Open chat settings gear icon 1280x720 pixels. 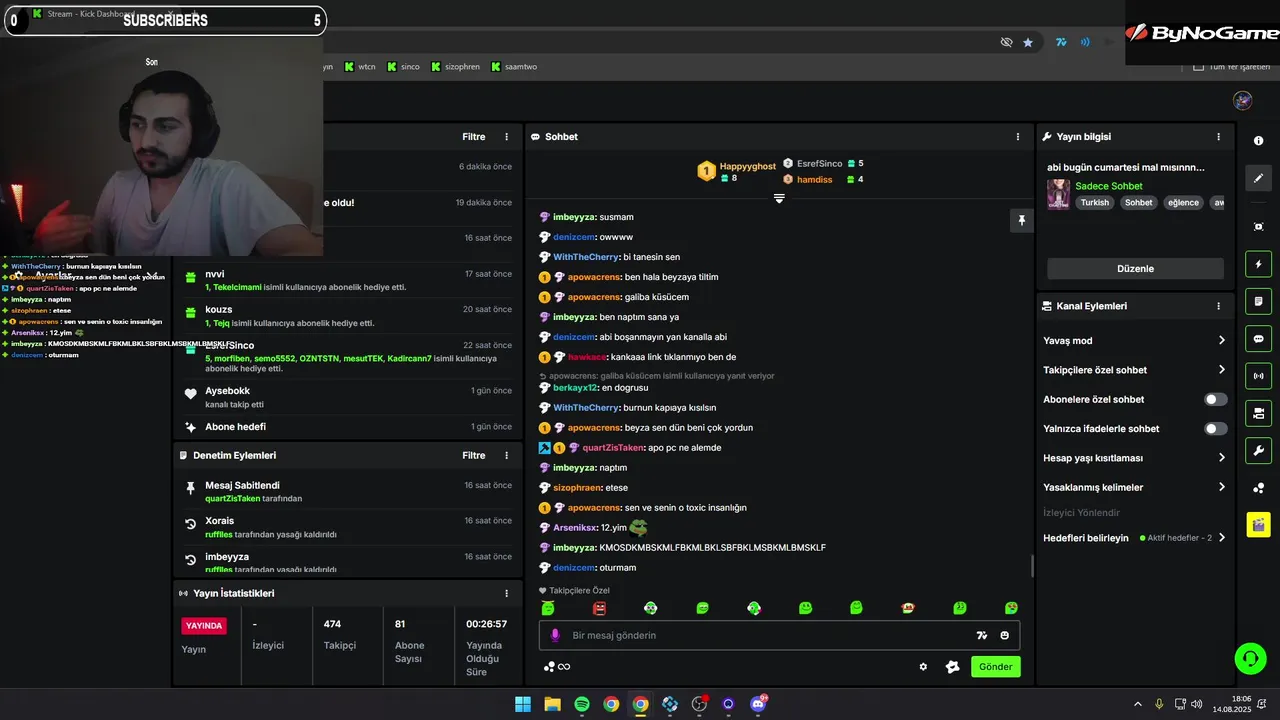[x=923, y=667]
